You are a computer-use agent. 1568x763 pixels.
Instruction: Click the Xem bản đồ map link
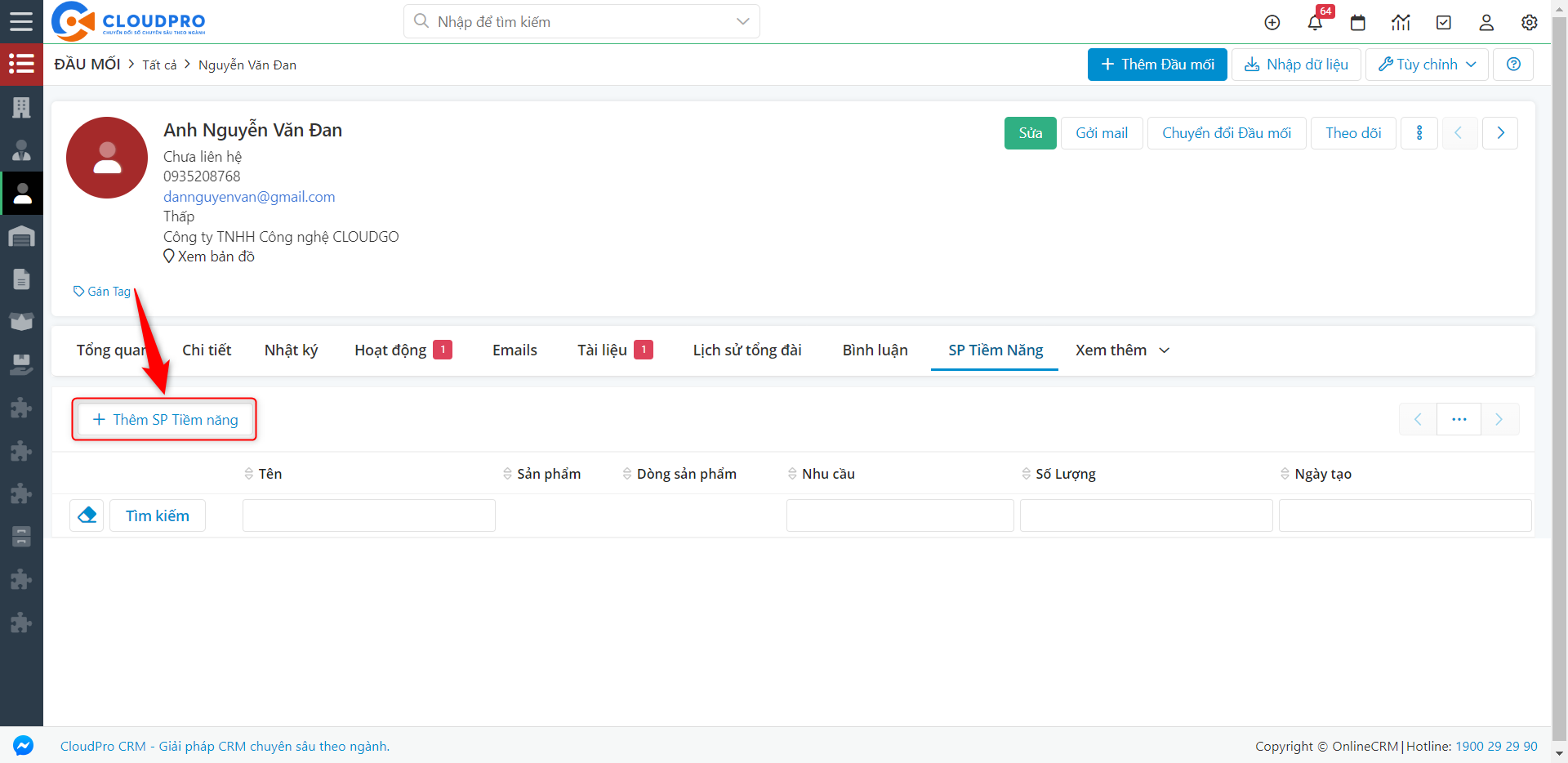209,257
